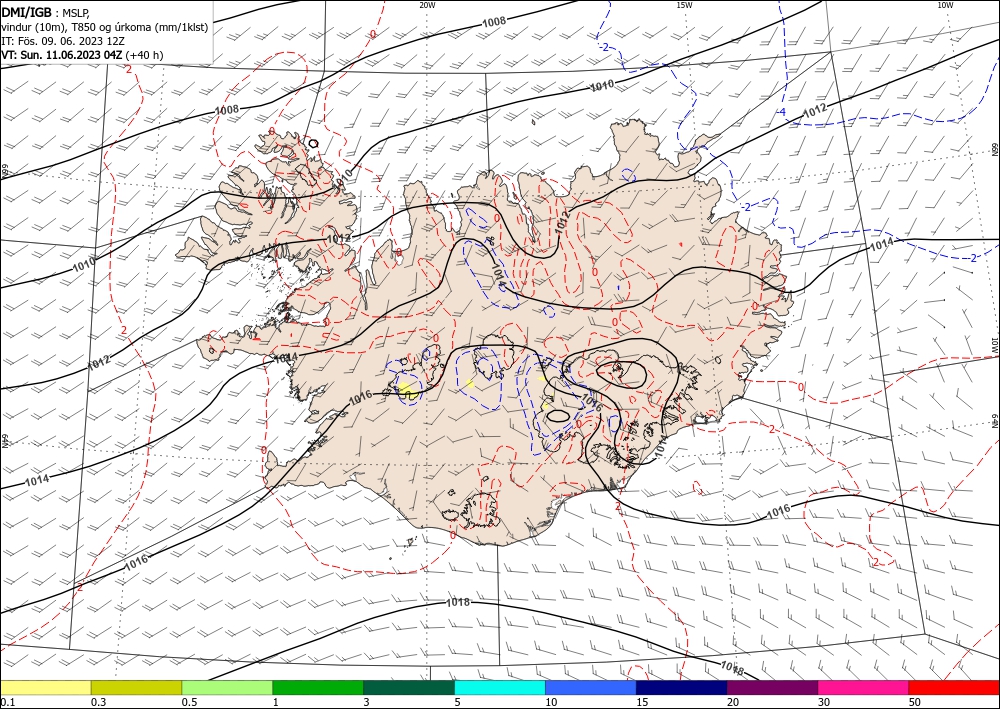Click the blue 10–15 legend swatch
1000x709 pixels.
coord(591,687)
